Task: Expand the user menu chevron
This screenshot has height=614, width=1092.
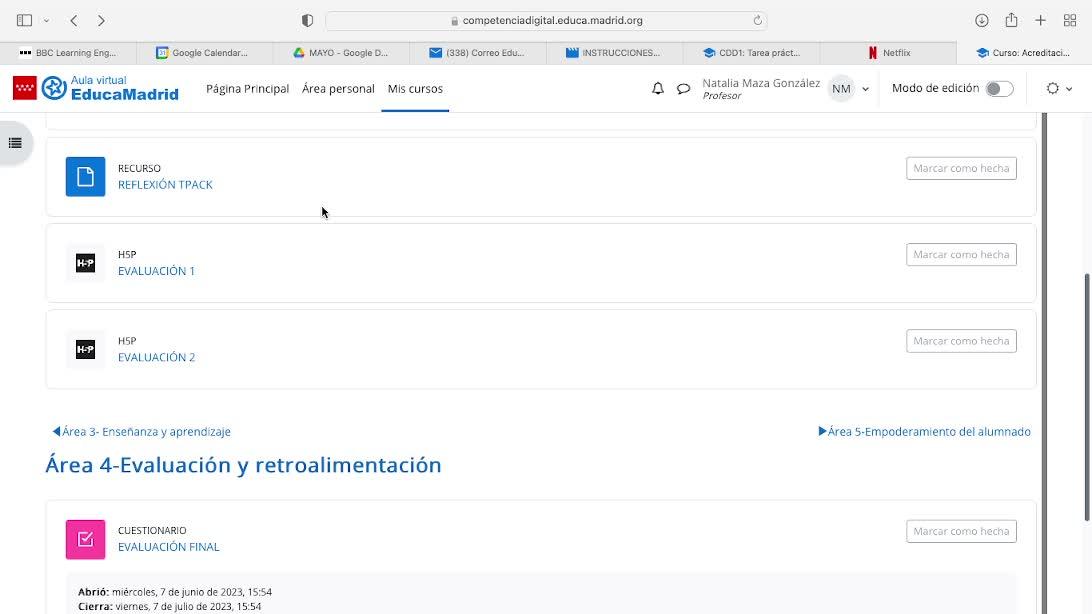Action: 866,89
